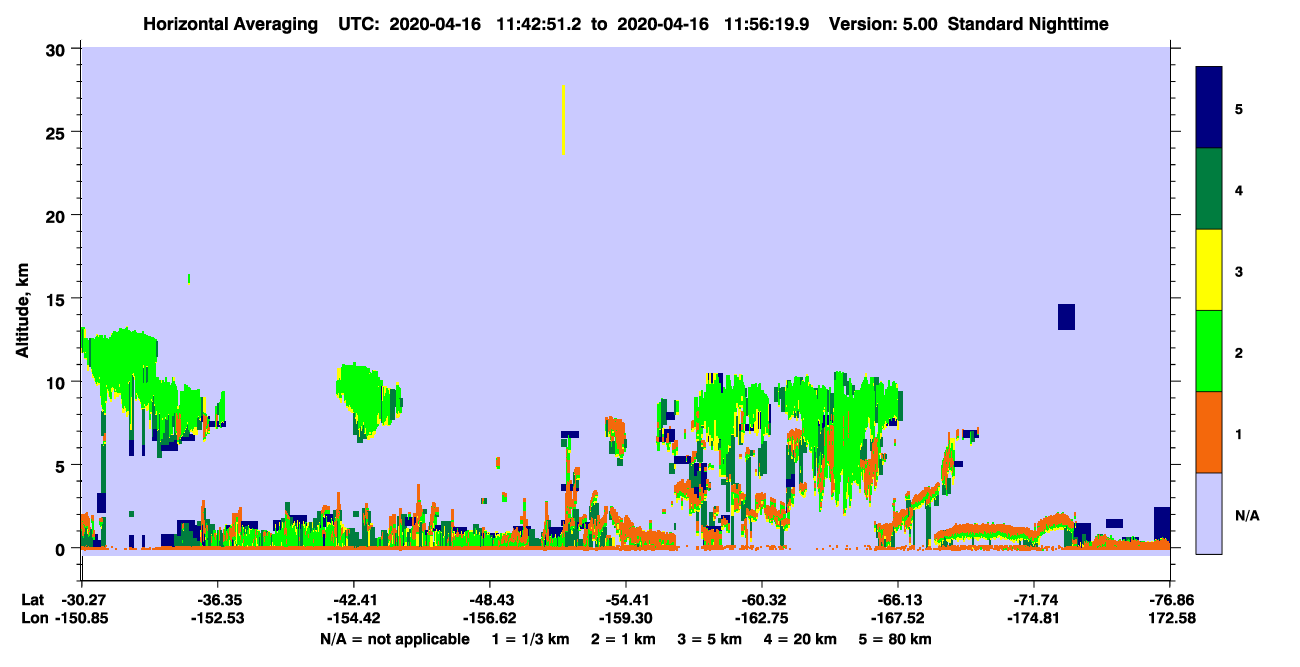
Task: Click the dark green level 4 colorbar segment
Action: pos(1209,189)
